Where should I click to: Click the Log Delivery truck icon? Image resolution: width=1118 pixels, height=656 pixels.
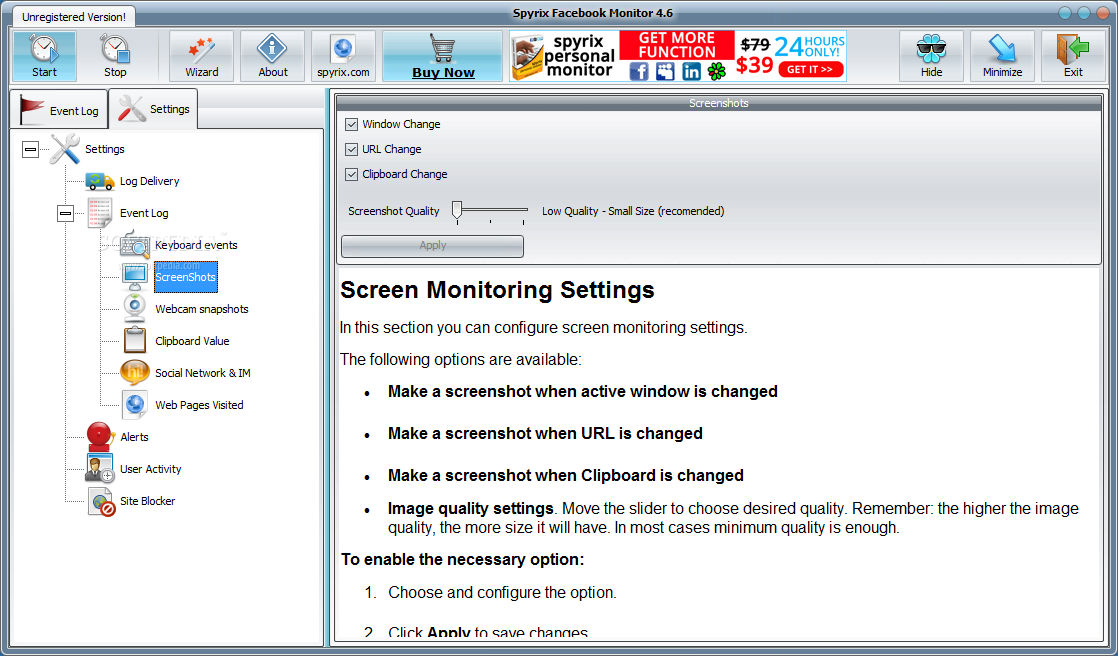point(100,181)
